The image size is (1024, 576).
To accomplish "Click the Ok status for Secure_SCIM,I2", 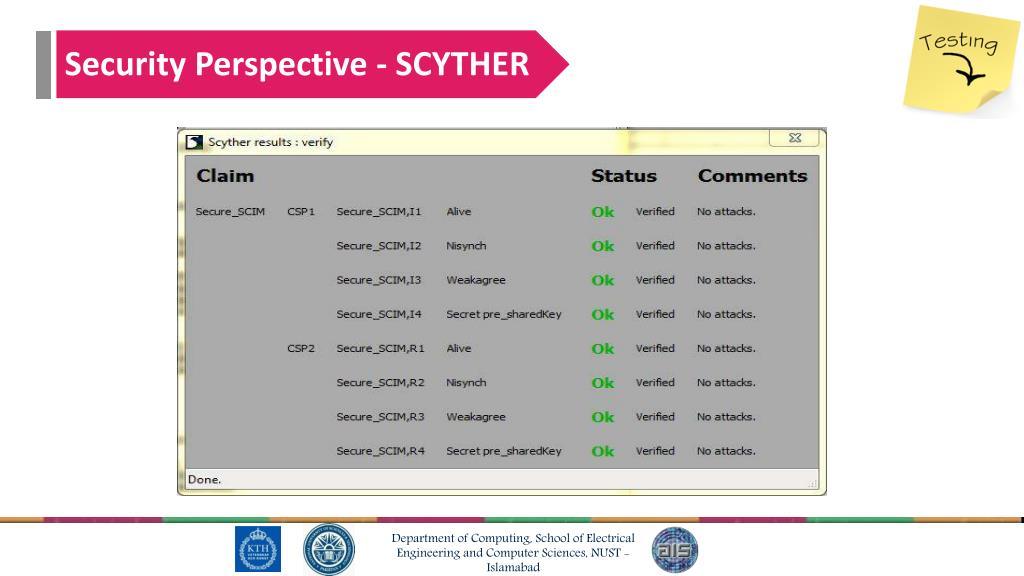I will click(x=603, y=246).
